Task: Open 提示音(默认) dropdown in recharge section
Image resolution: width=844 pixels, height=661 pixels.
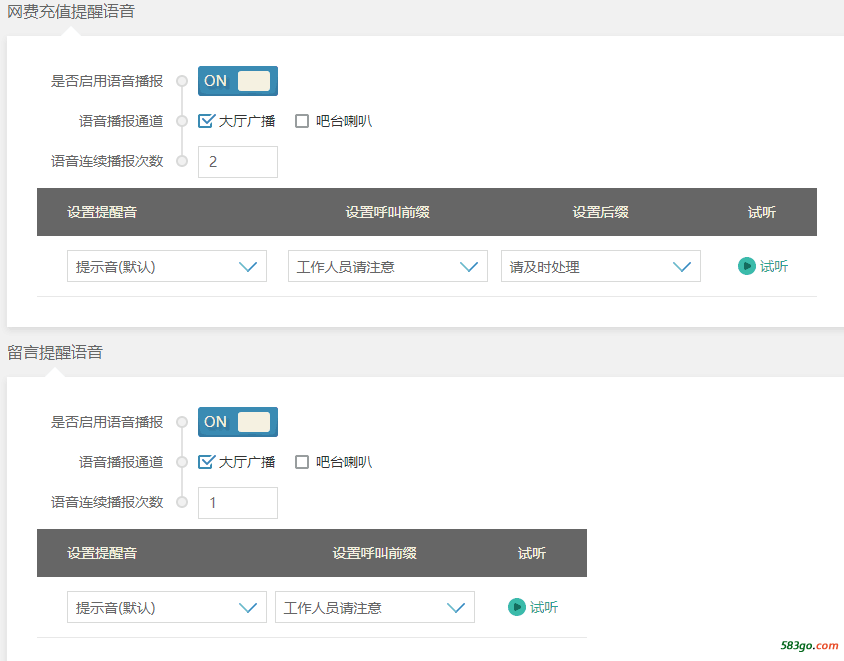Action: tap(167, 266)
